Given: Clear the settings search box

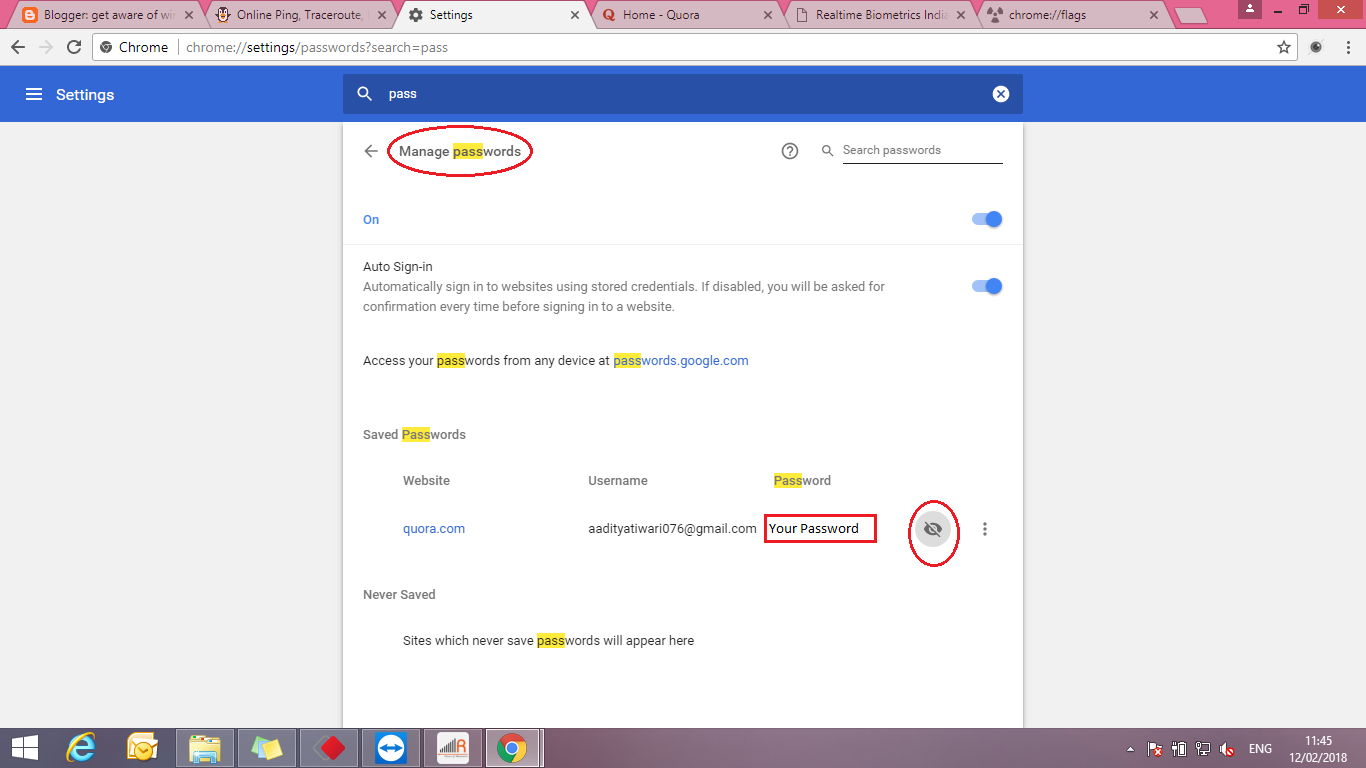Looking at the screenshot, I should point(1001,94).
